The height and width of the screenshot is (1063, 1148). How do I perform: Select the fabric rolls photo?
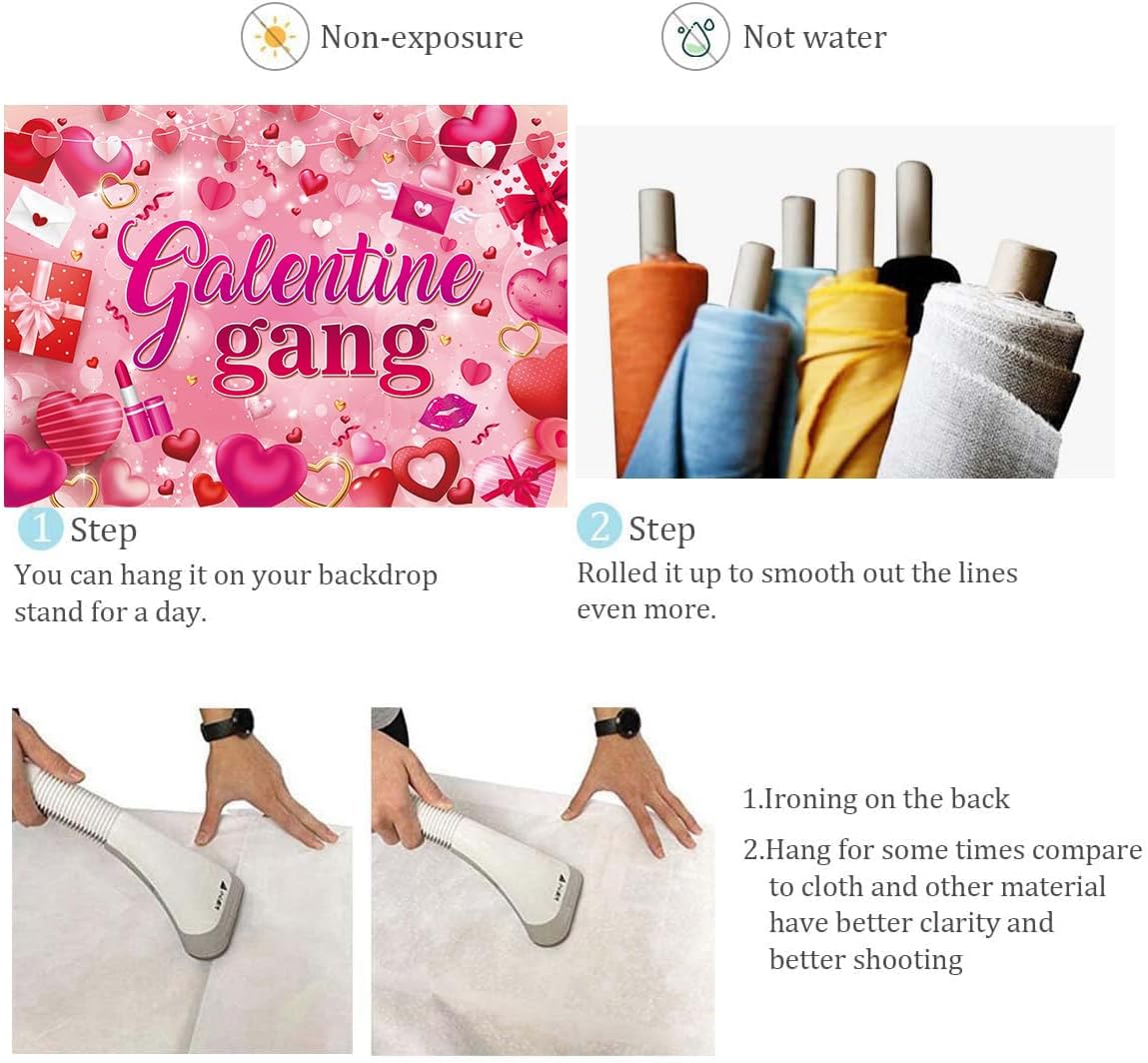[x=845, y=302]
